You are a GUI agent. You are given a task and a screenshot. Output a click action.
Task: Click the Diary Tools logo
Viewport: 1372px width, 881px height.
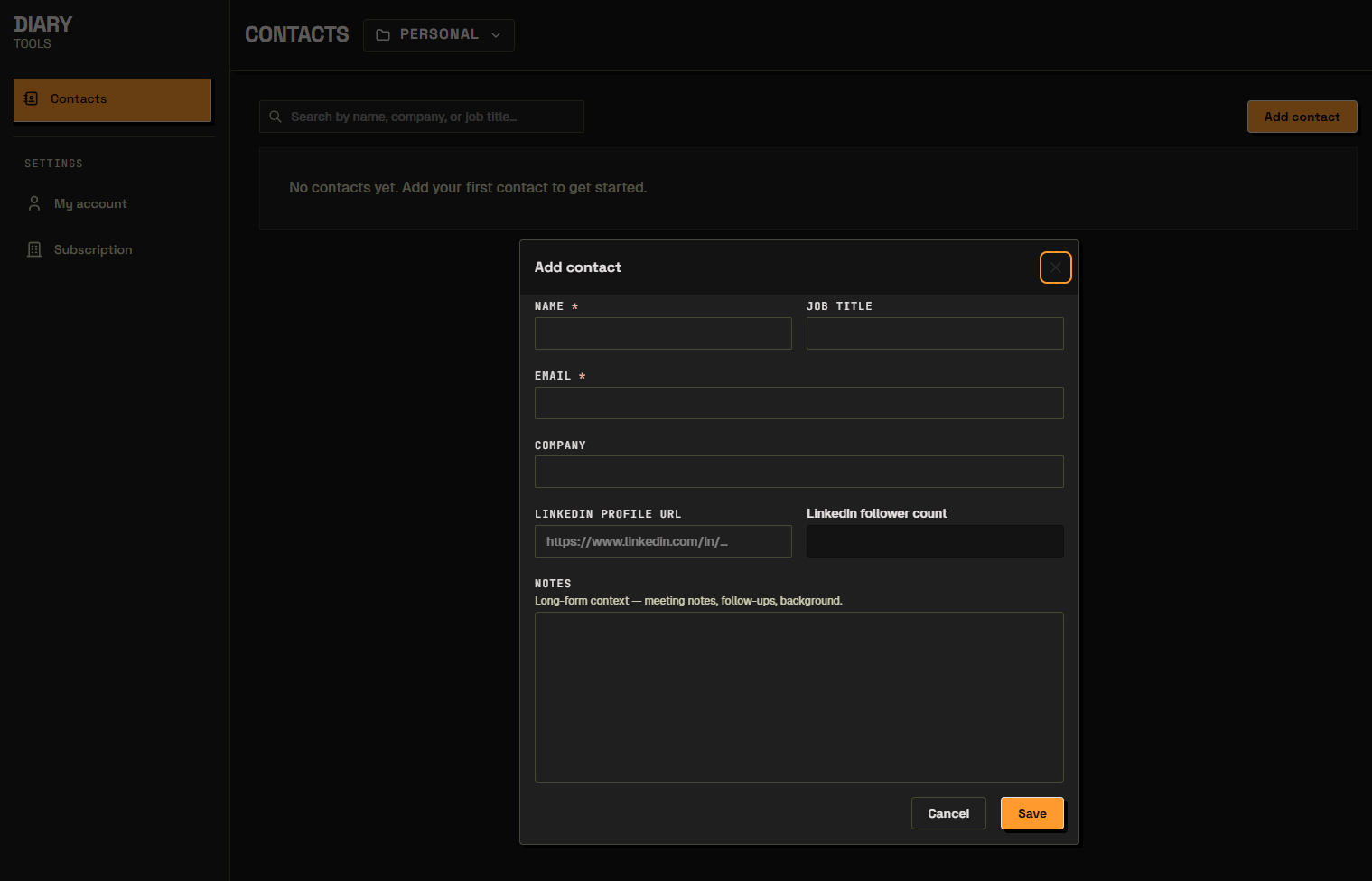[x=42, y=32]
